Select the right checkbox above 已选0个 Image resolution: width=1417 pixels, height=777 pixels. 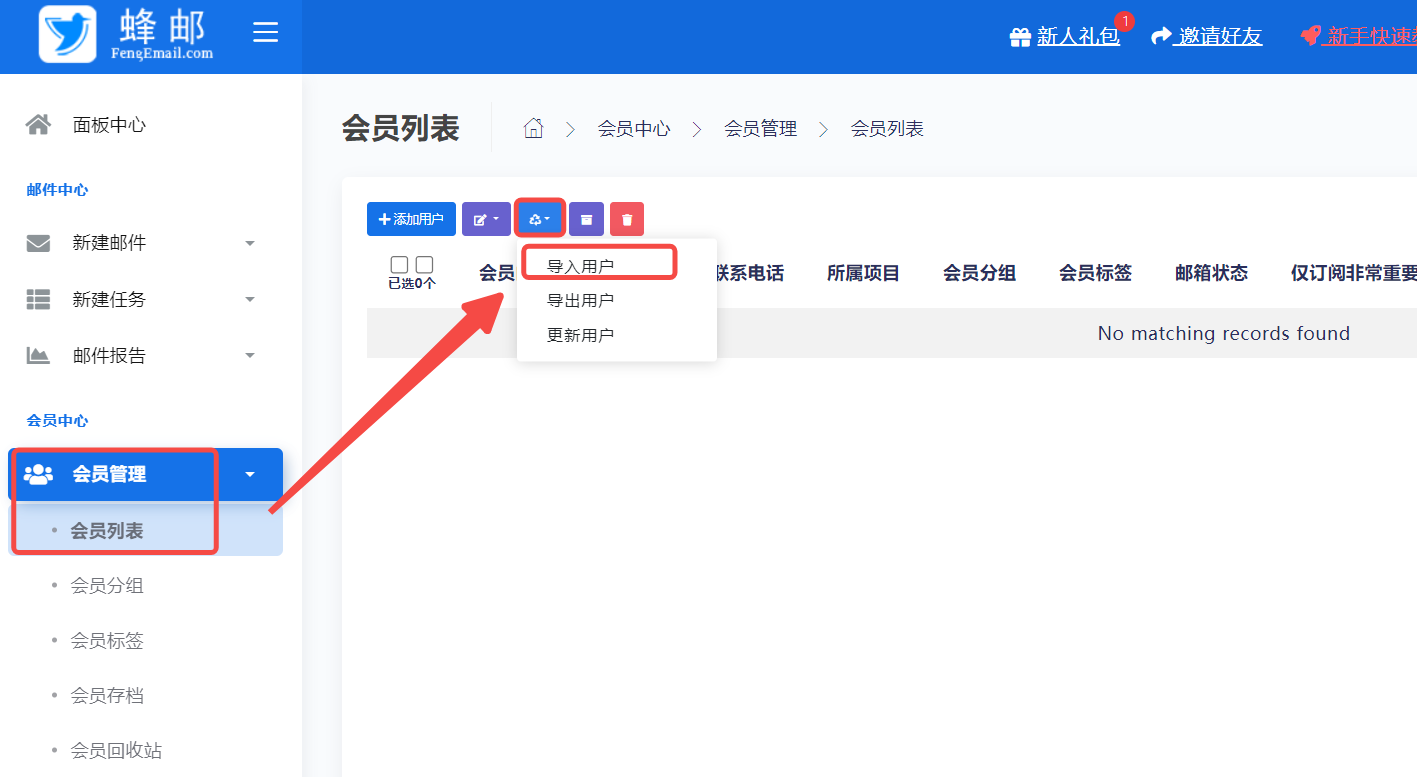424,264
